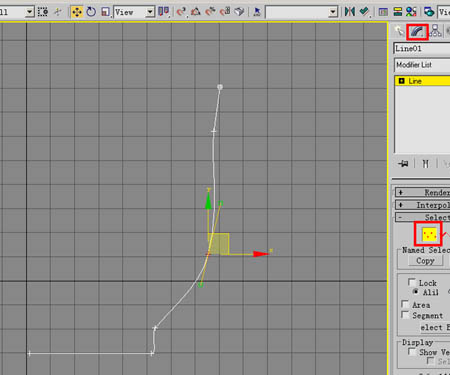450x375 pixels.
Task: Click the Copy named selection button
Action: pos(425,261)
